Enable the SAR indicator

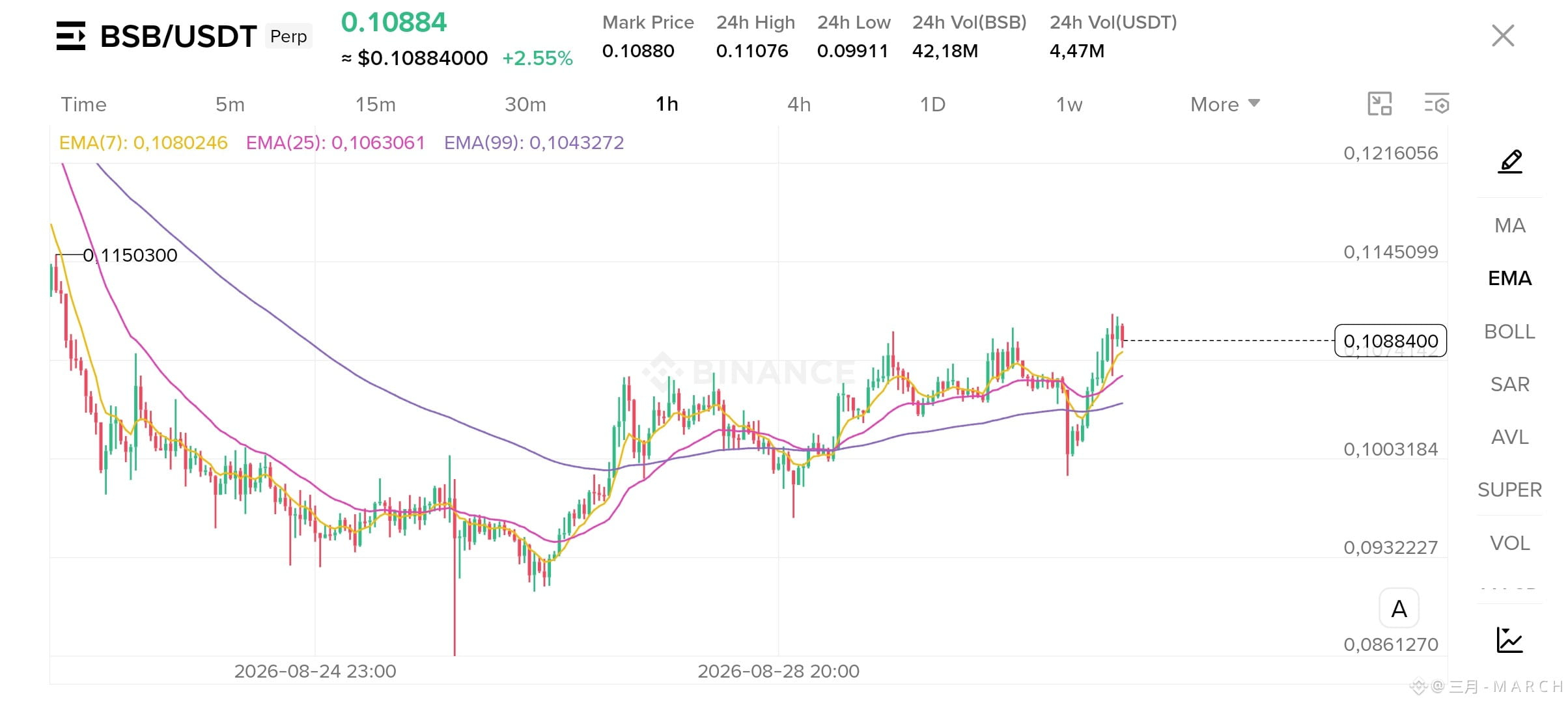[x=1510, y=384]
